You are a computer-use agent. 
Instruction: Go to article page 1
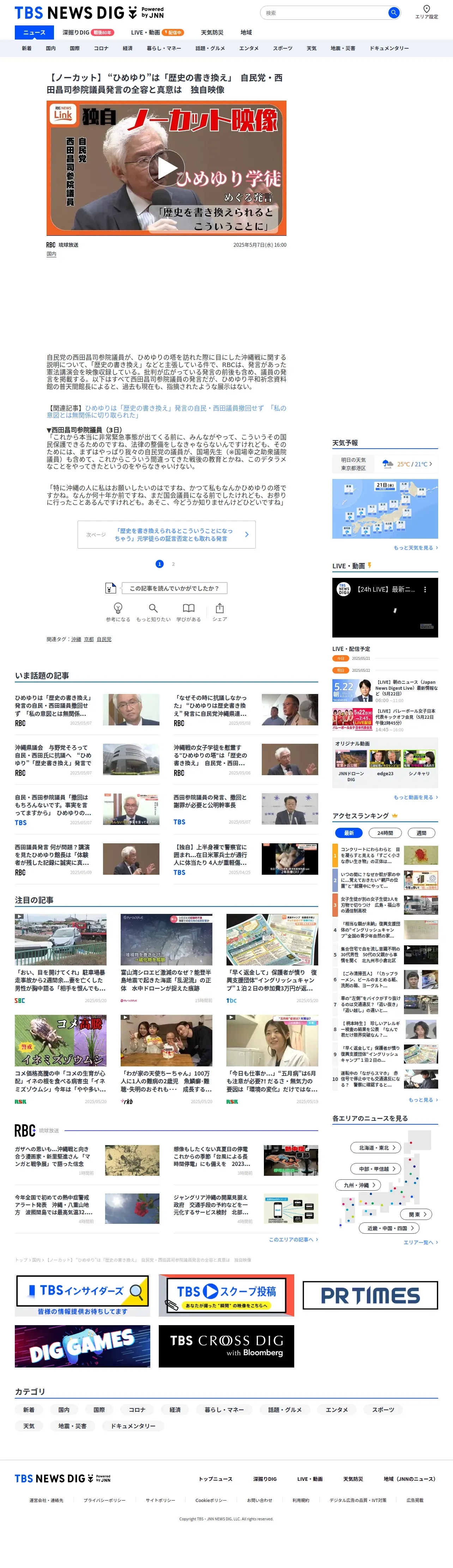click(x=159, y=564)
